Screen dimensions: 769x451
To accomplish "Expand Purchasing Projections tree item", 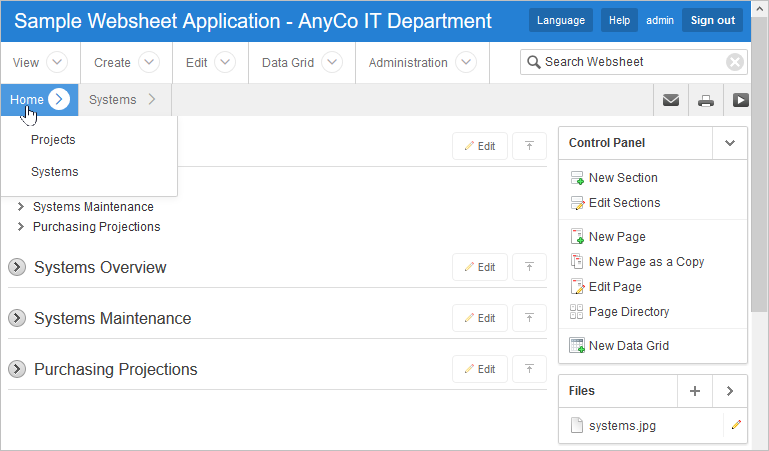I will click(22, 227).
